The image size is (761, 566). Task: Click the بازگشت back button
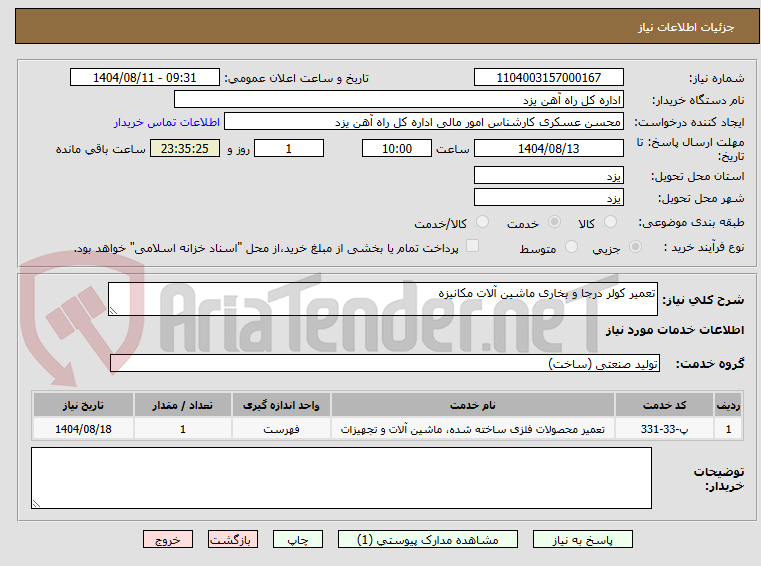[x=232, y=539]
